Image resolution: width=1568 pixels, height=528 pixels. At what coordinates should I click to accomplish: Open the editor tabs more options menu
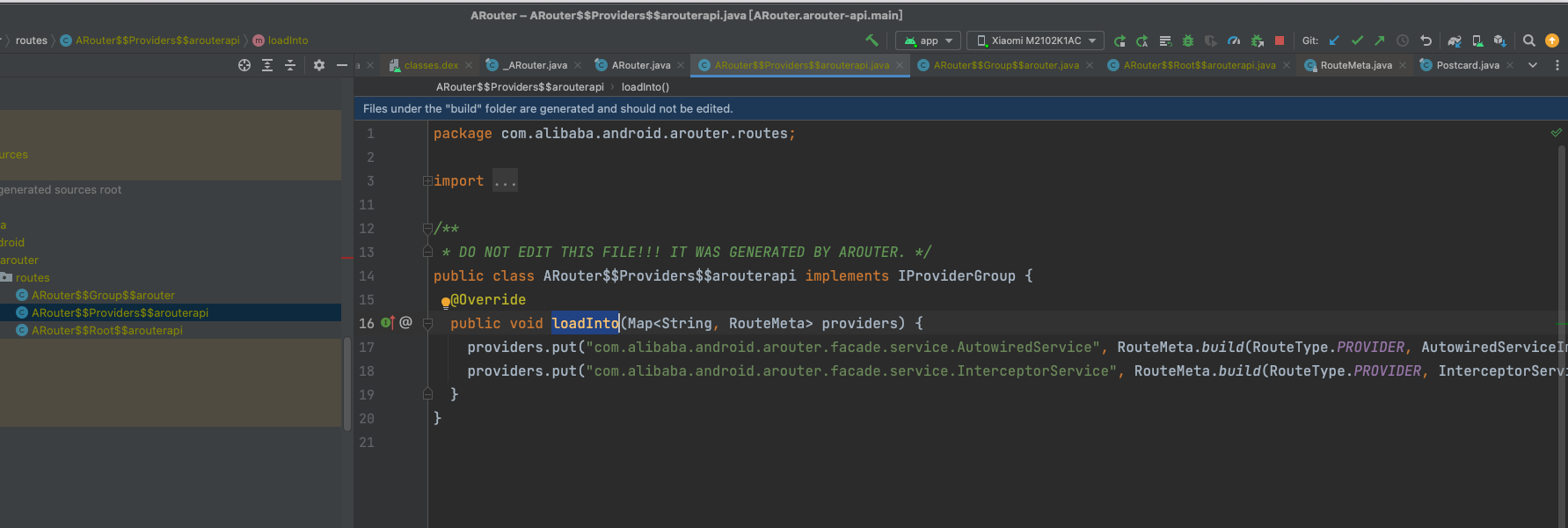pos(1557,65)
